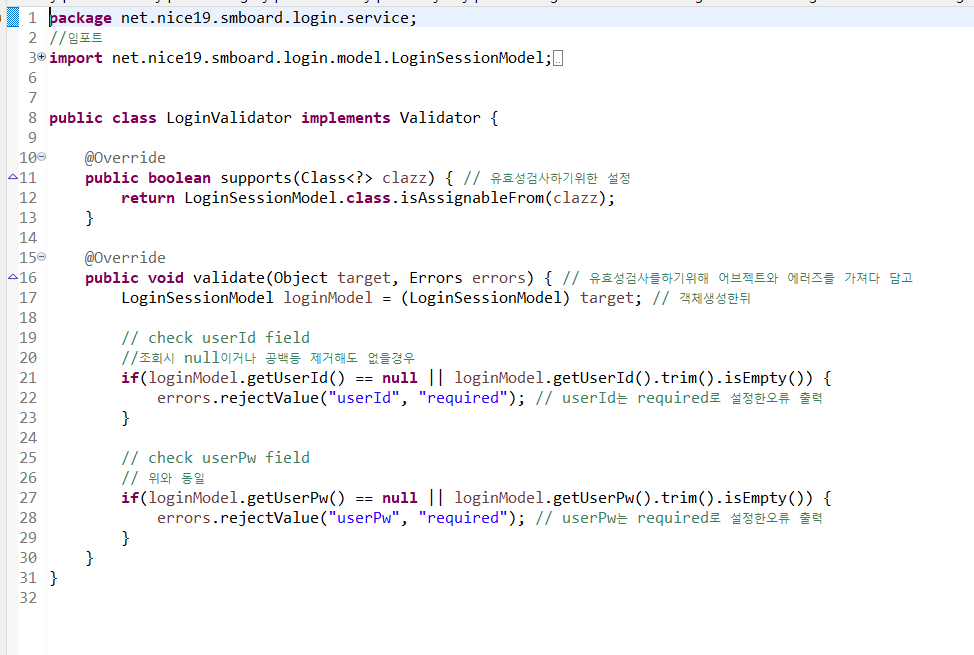Place cursor on the 'package' keyword

click(x=80, y=18)
